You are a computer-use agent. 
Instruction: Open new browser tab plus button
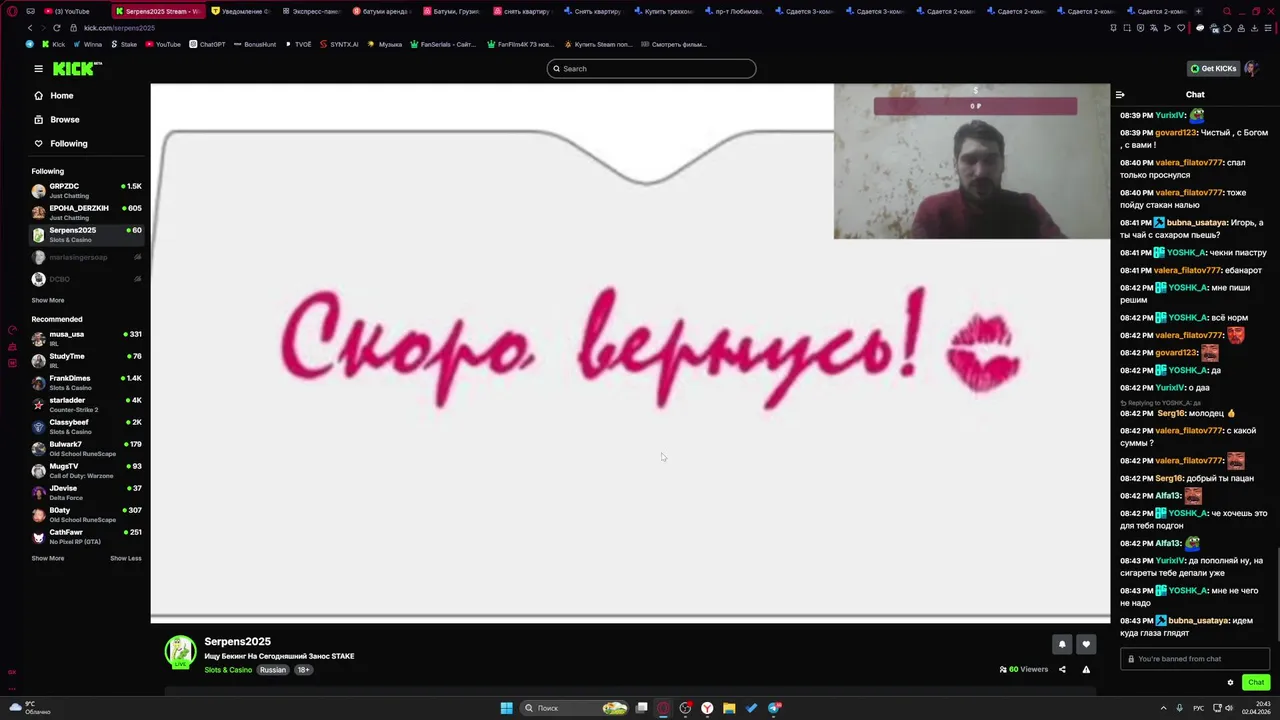(x=1198, y=11)
